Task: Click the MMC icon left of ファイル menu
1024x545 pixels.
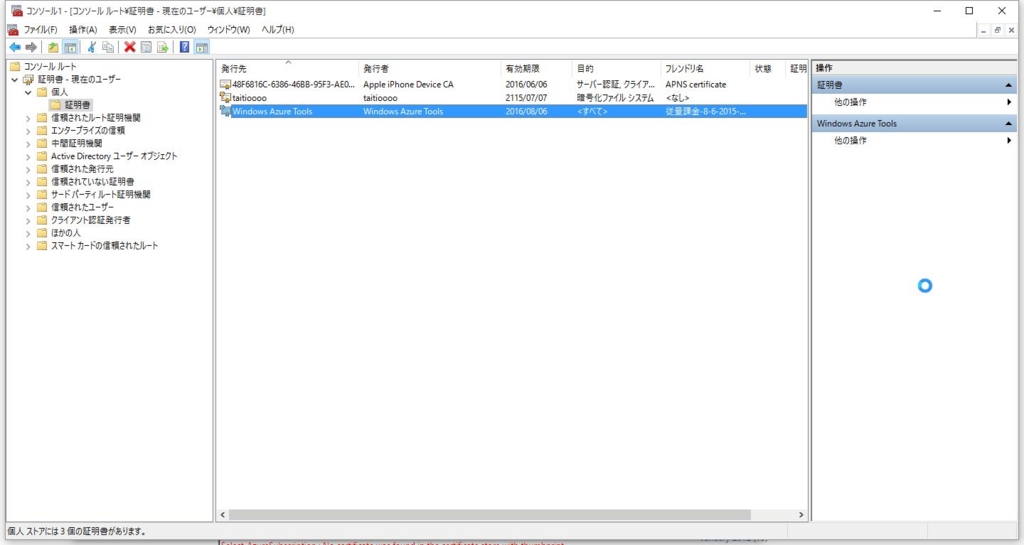Action: pyautogui.click(x=12, y=29)
